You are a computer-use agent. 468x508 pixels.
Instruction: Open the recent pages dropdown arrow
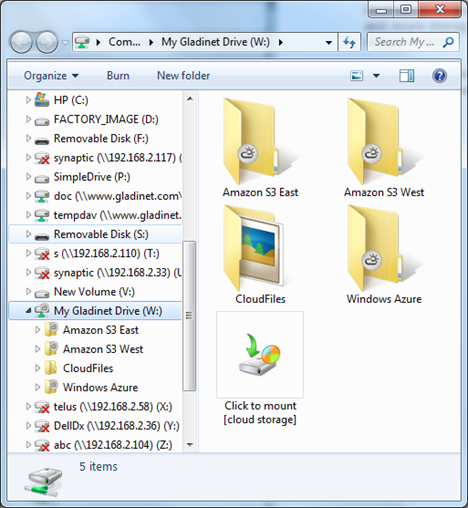(x=65, y=42)
